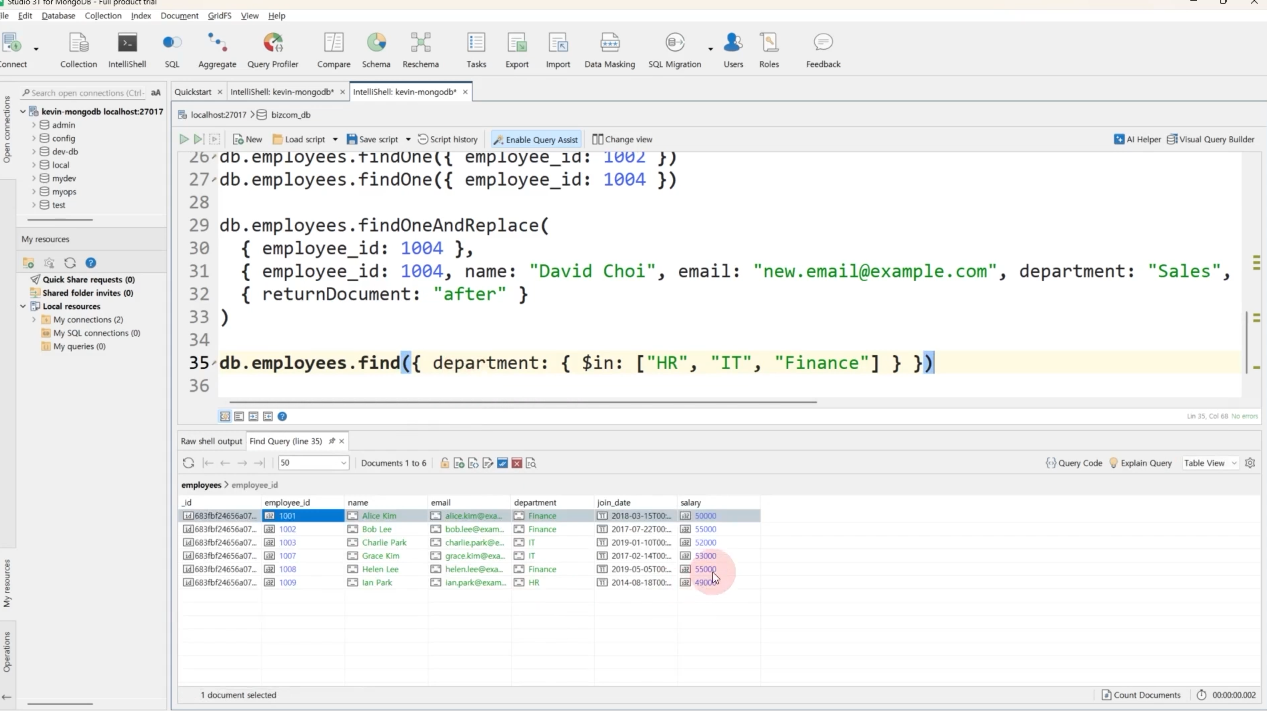Open the Roles manager
This screenshot has width=1267, height=711.
click(x=769, y=50)
